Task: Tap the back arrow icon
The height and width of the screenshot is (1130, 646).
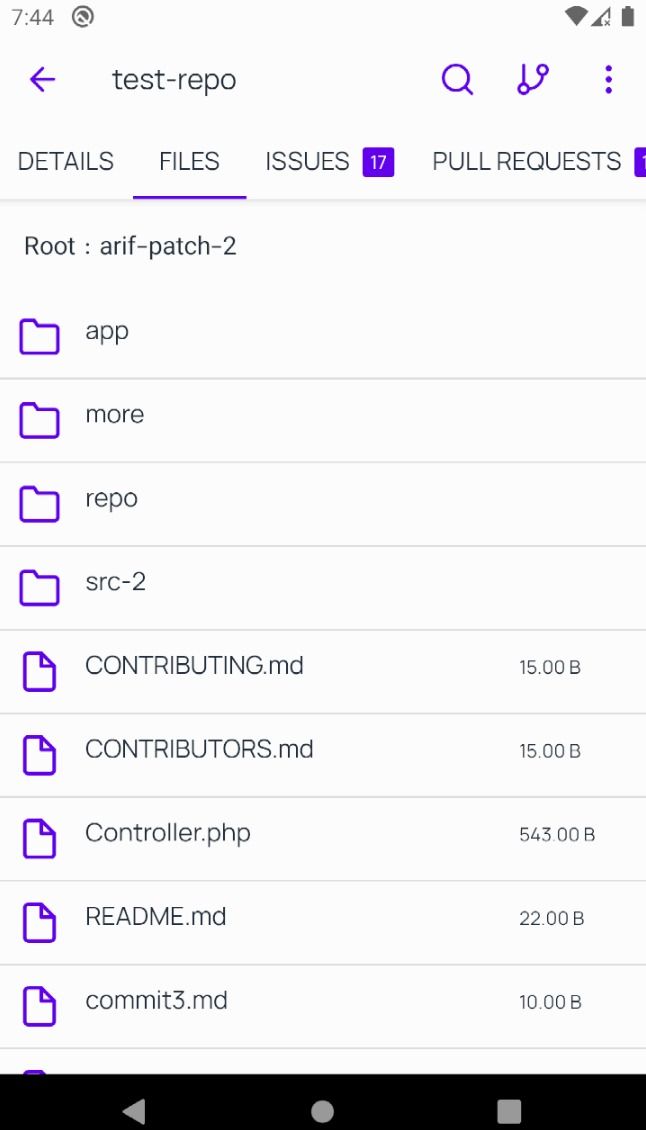Action: coord(42,79)
